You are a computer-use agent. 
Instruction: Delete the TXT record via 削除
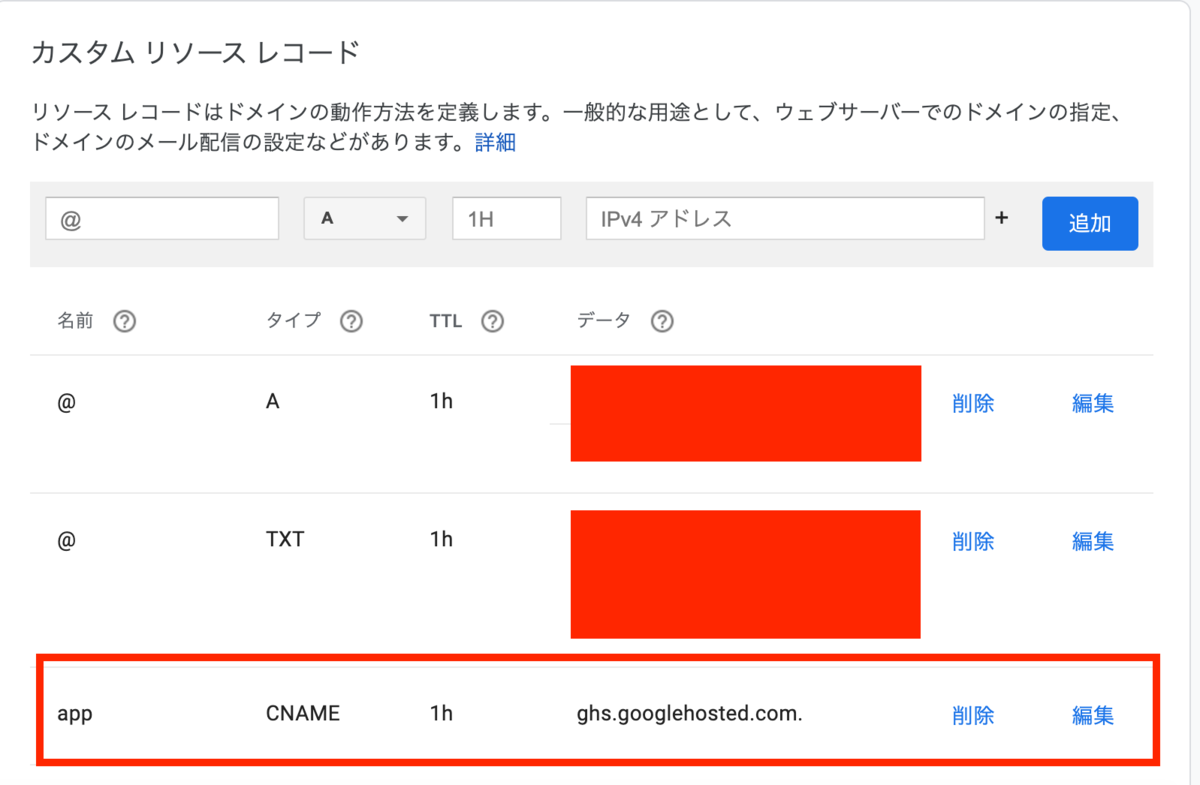(973, 541)
